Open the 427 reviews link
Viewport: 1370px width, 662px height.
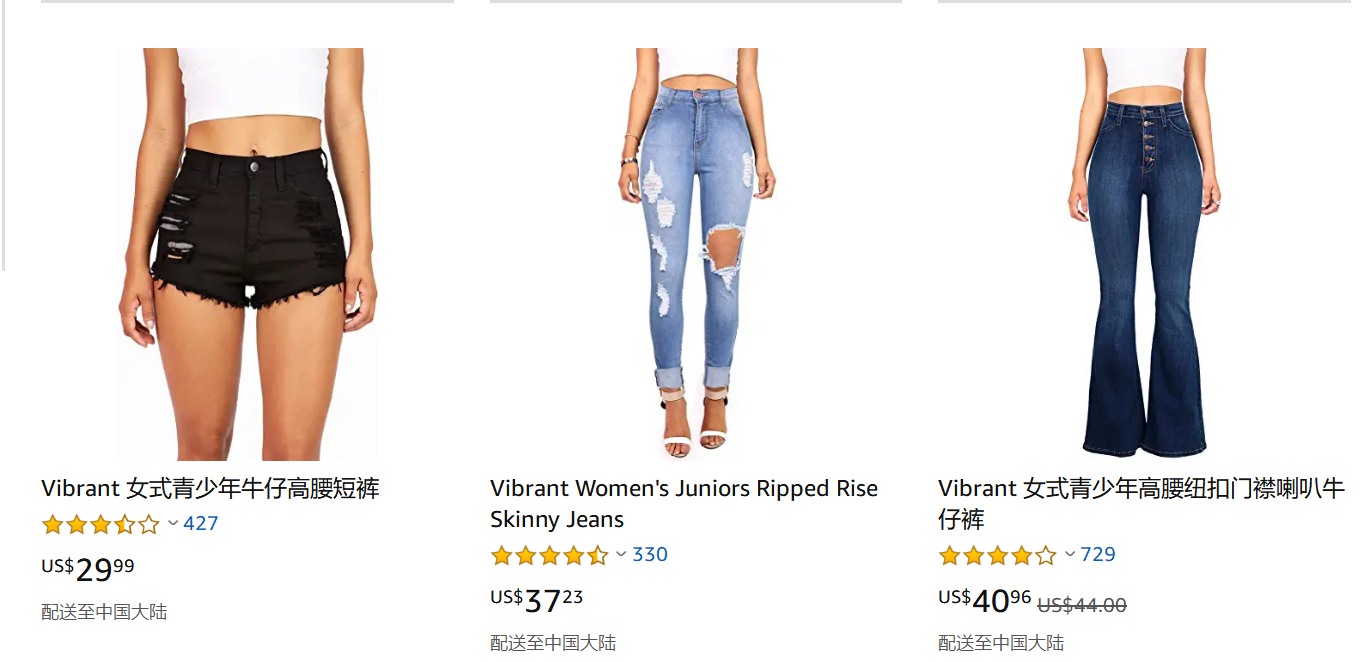[200, 523]
